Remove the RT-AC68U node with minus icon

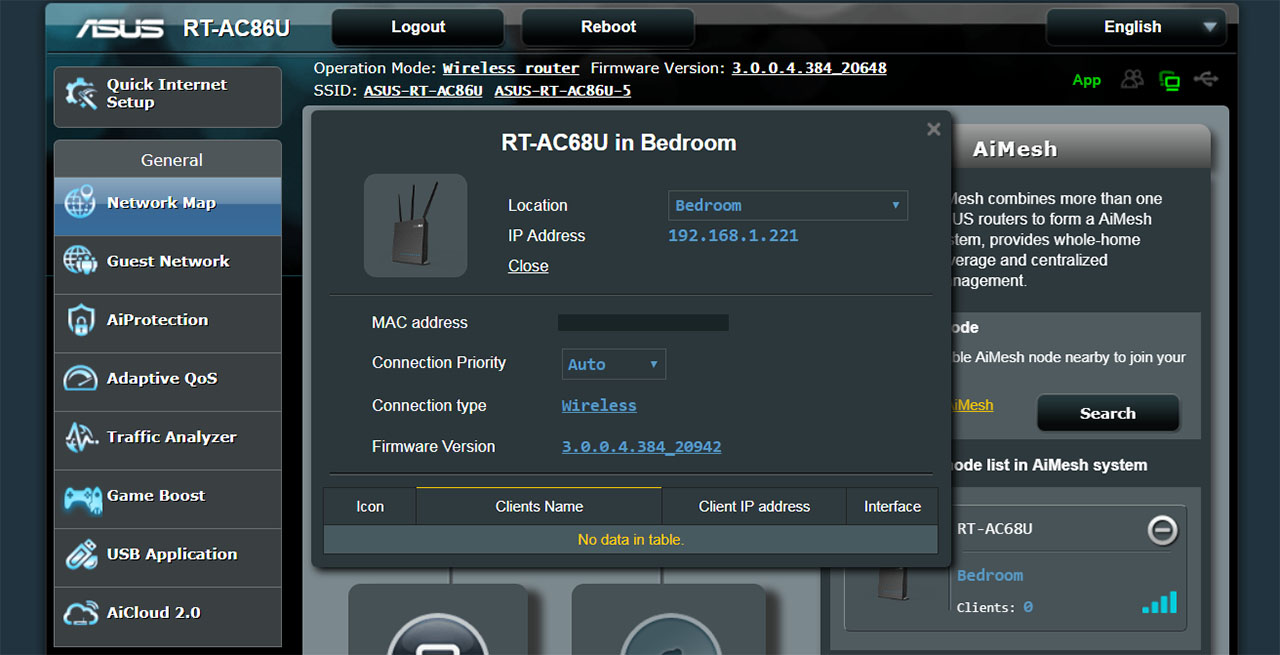tap(1162, 530)
